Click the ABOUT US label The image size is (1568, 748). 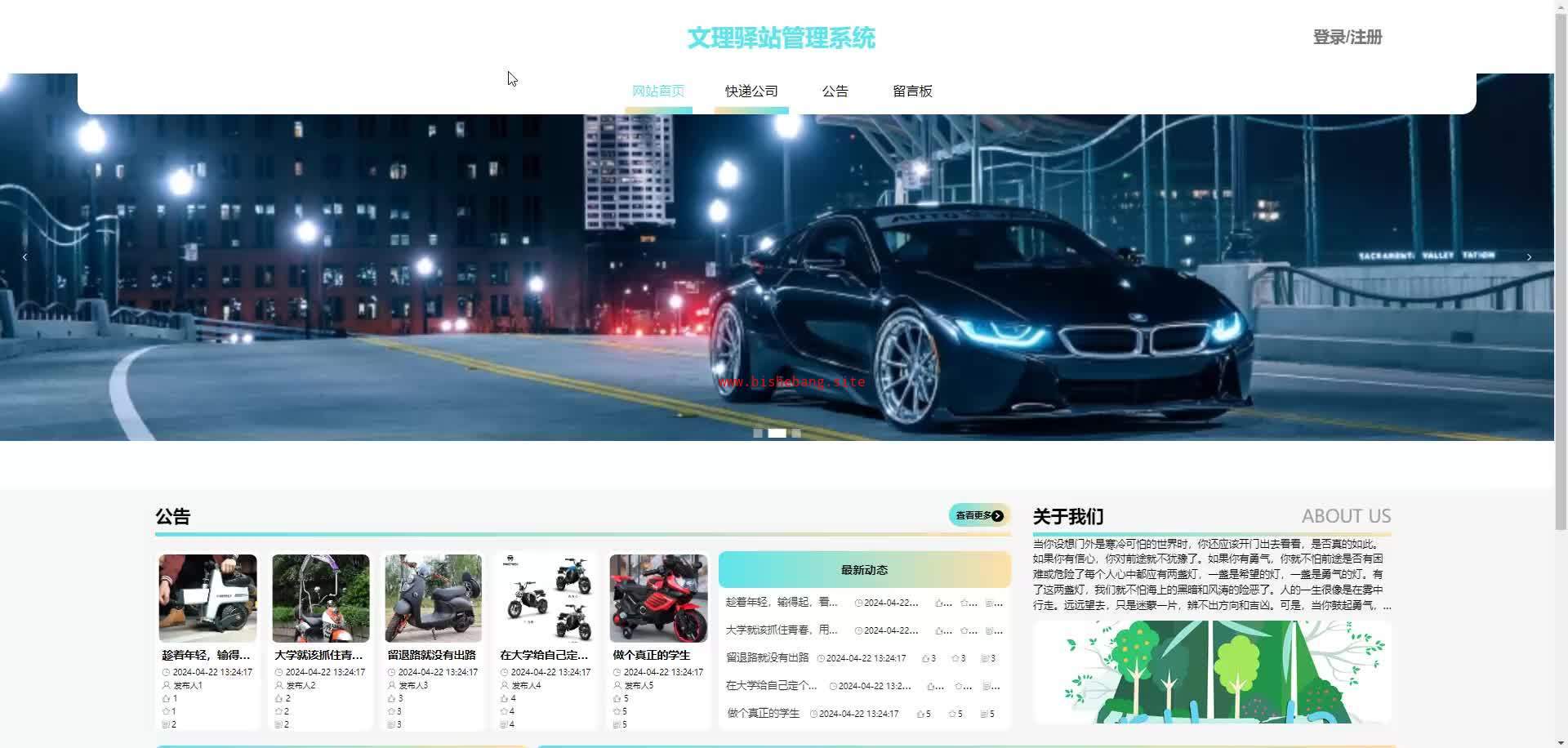click(1346, 516)
